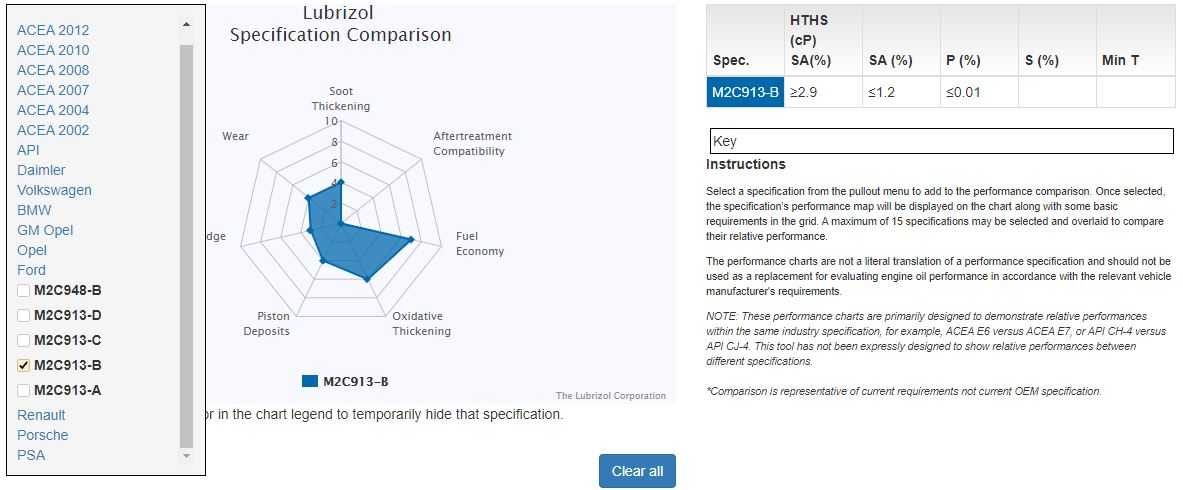The height and width of the screenshot is (490, 1183).
Task: Enable the M2C913-D specification
Action: coord(23,316)
